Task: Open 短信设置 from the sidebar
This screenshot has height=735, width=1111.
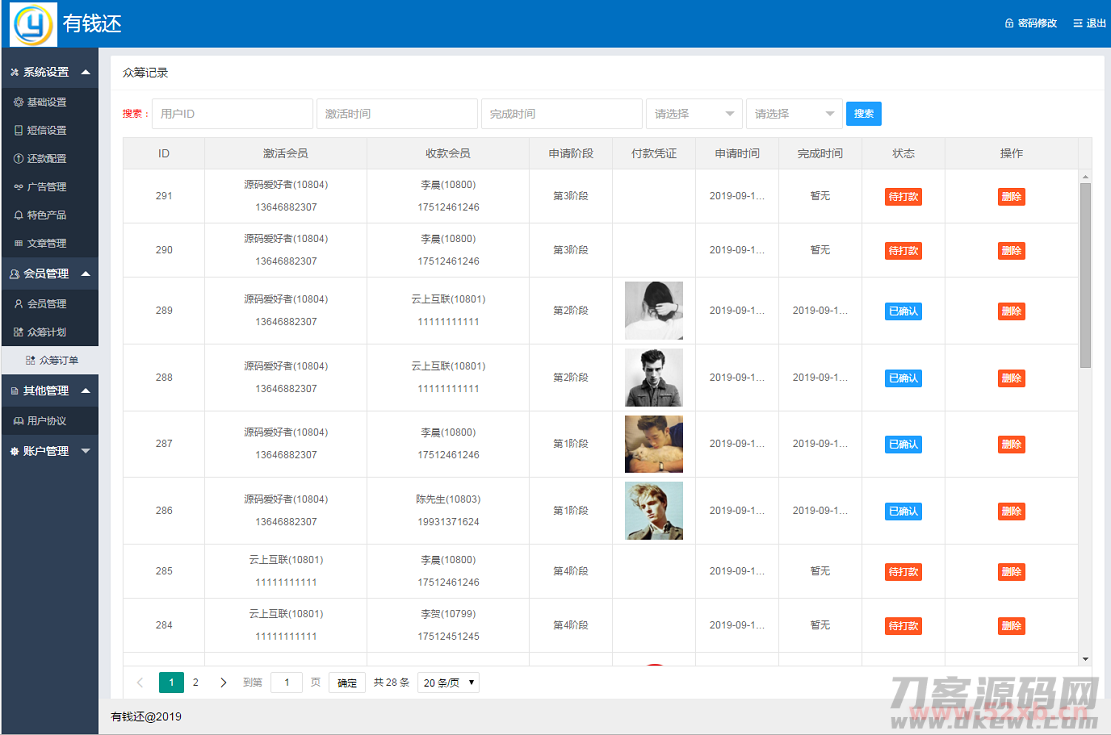Action: pos(46,130)
